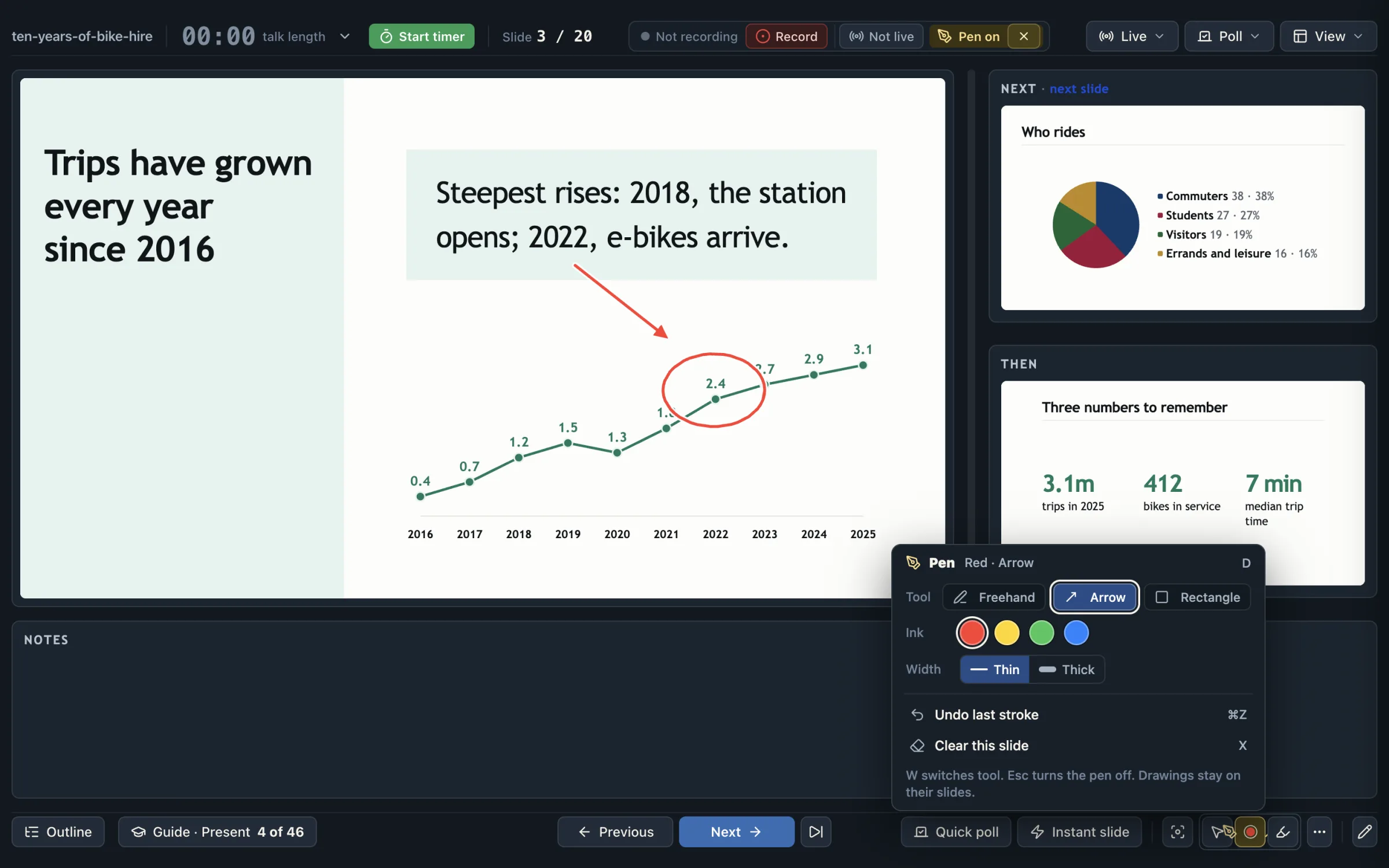
Task: Go to the Previous slide
Action: pyautogui.click(x=615, y=832)
